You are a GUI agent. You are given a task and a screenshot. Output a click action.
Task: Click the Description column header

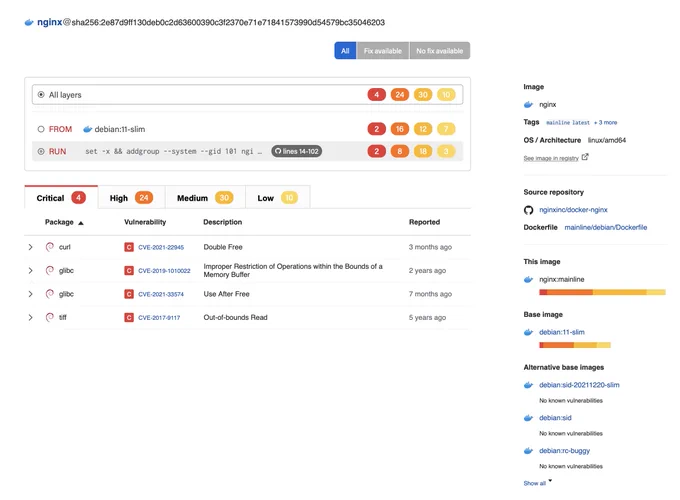pos(222,222)
